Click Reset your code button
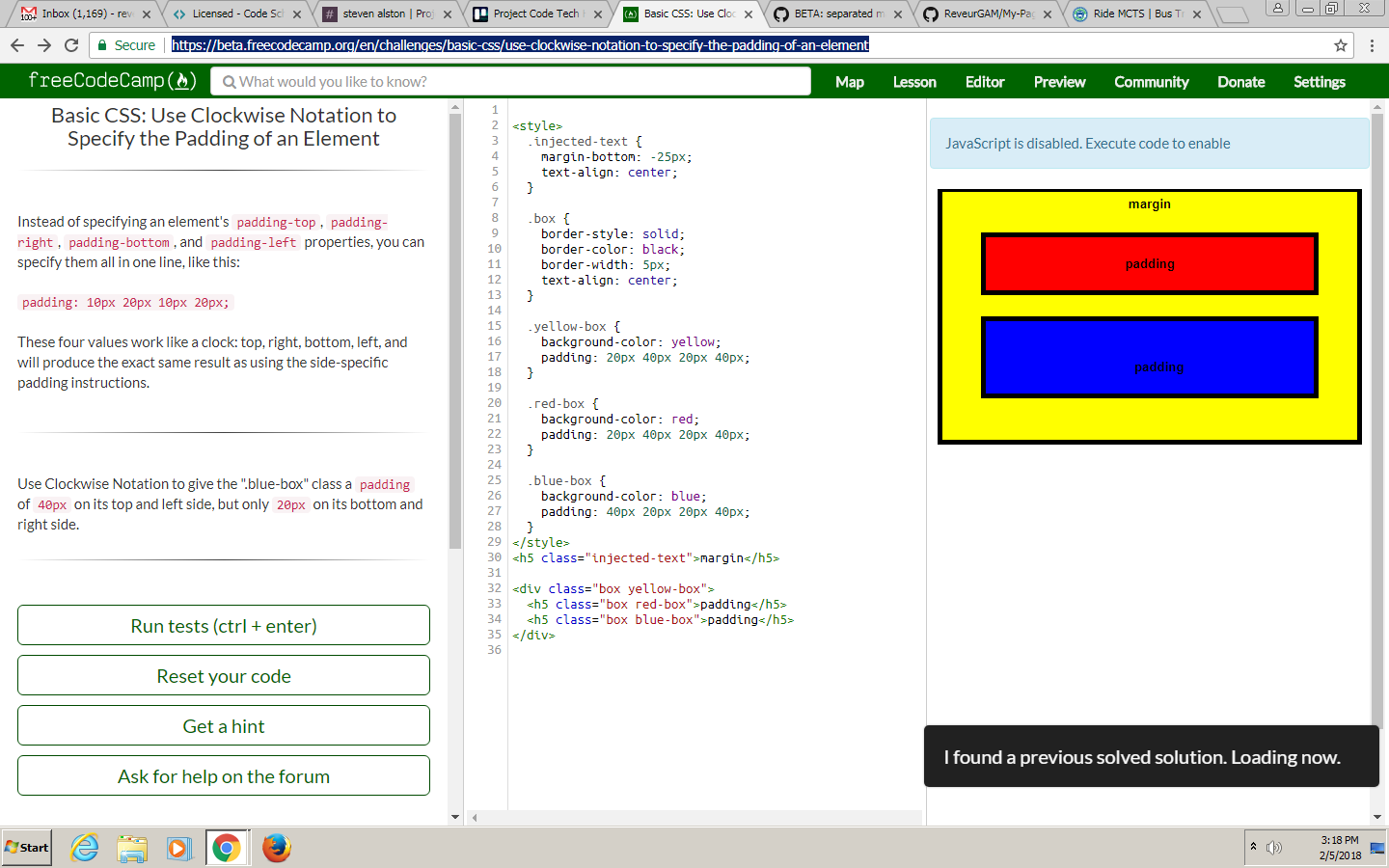This screenshot has height=868, width=1389. tap(224, 675)
